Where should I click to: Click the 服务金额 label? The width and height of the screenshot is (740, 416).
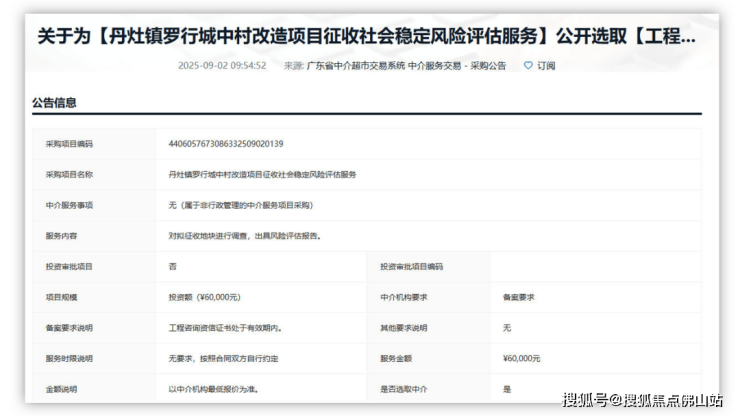[396, 359]
